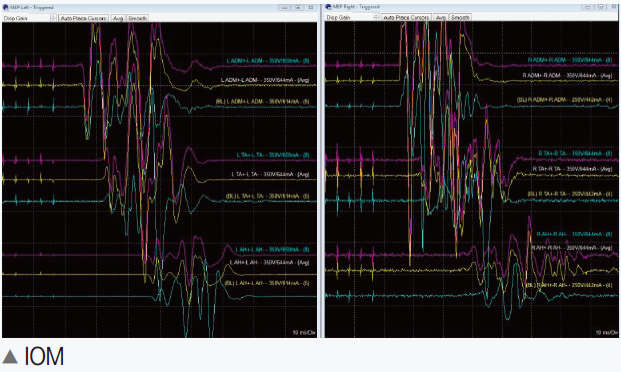Minimize the MEP Right window

pyautogui.click(x=587, y=7)
